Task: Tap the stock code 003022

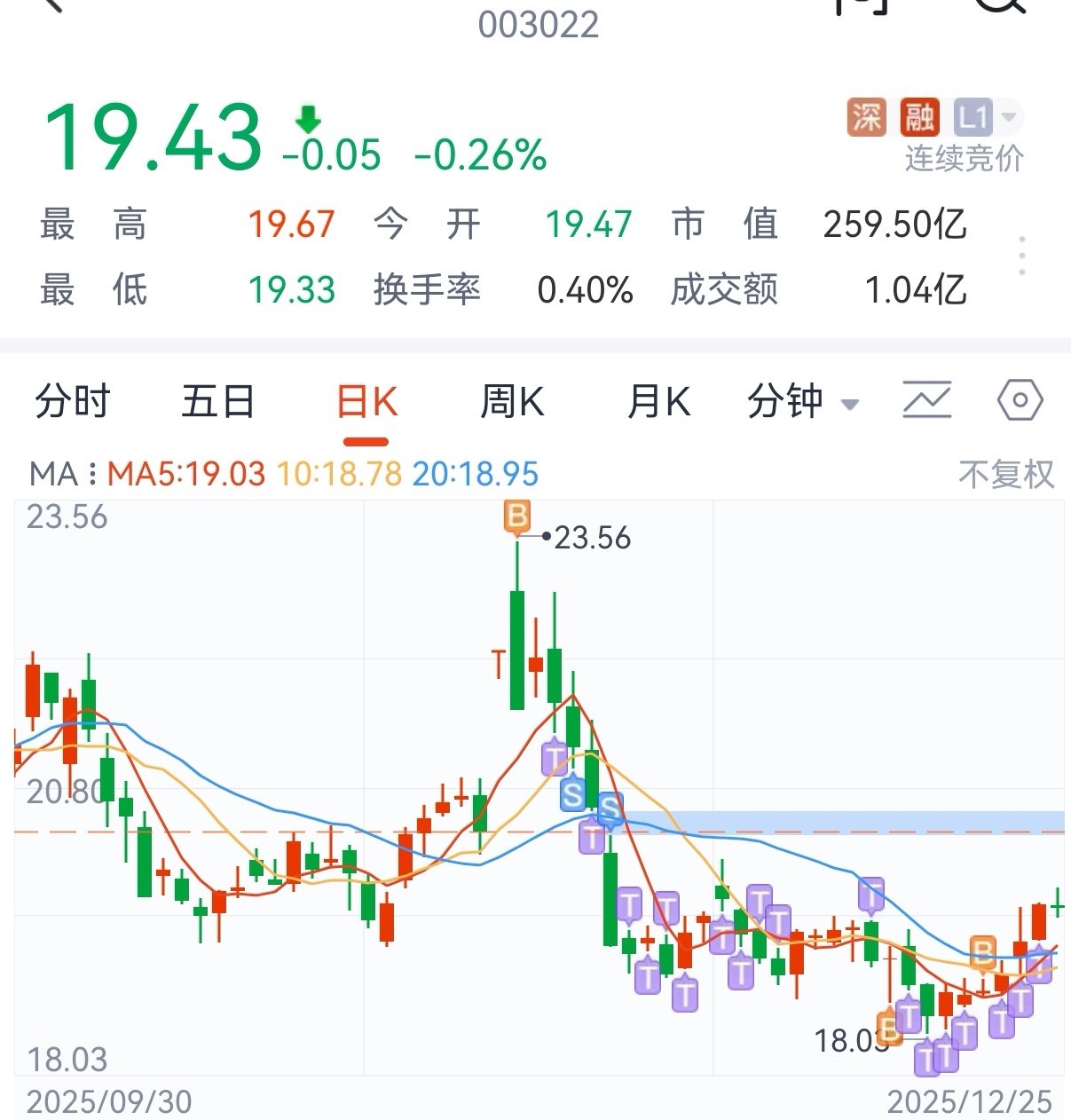Action: point(539,25)
